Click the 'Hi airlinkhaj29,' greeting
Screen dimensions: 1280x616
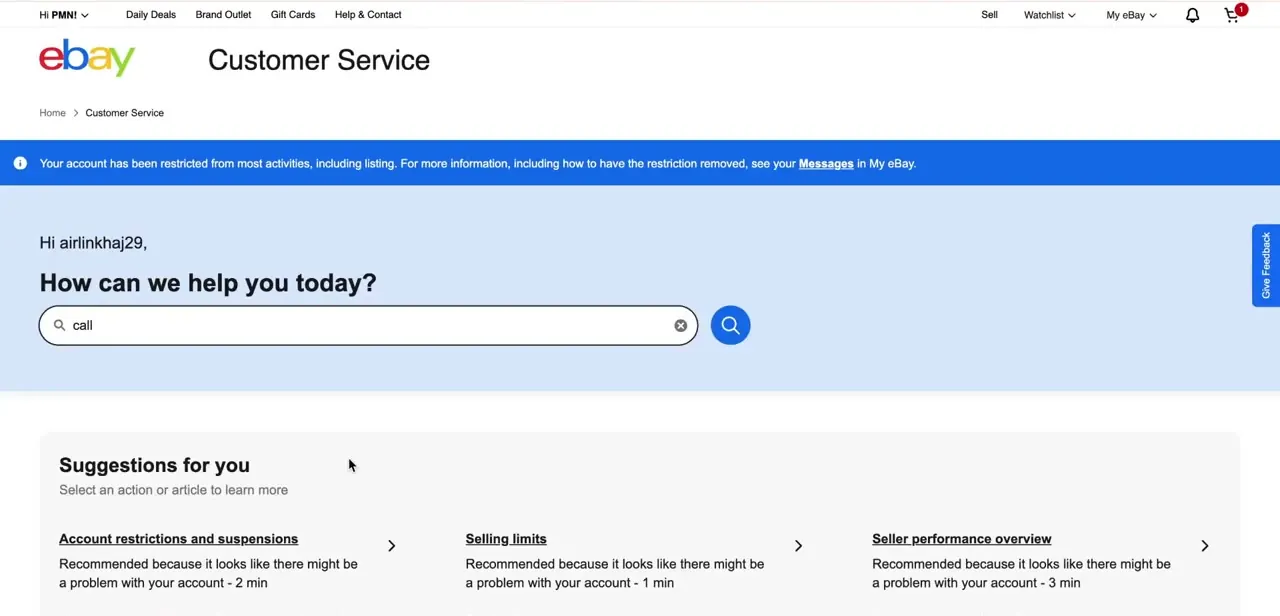(93, 243)
